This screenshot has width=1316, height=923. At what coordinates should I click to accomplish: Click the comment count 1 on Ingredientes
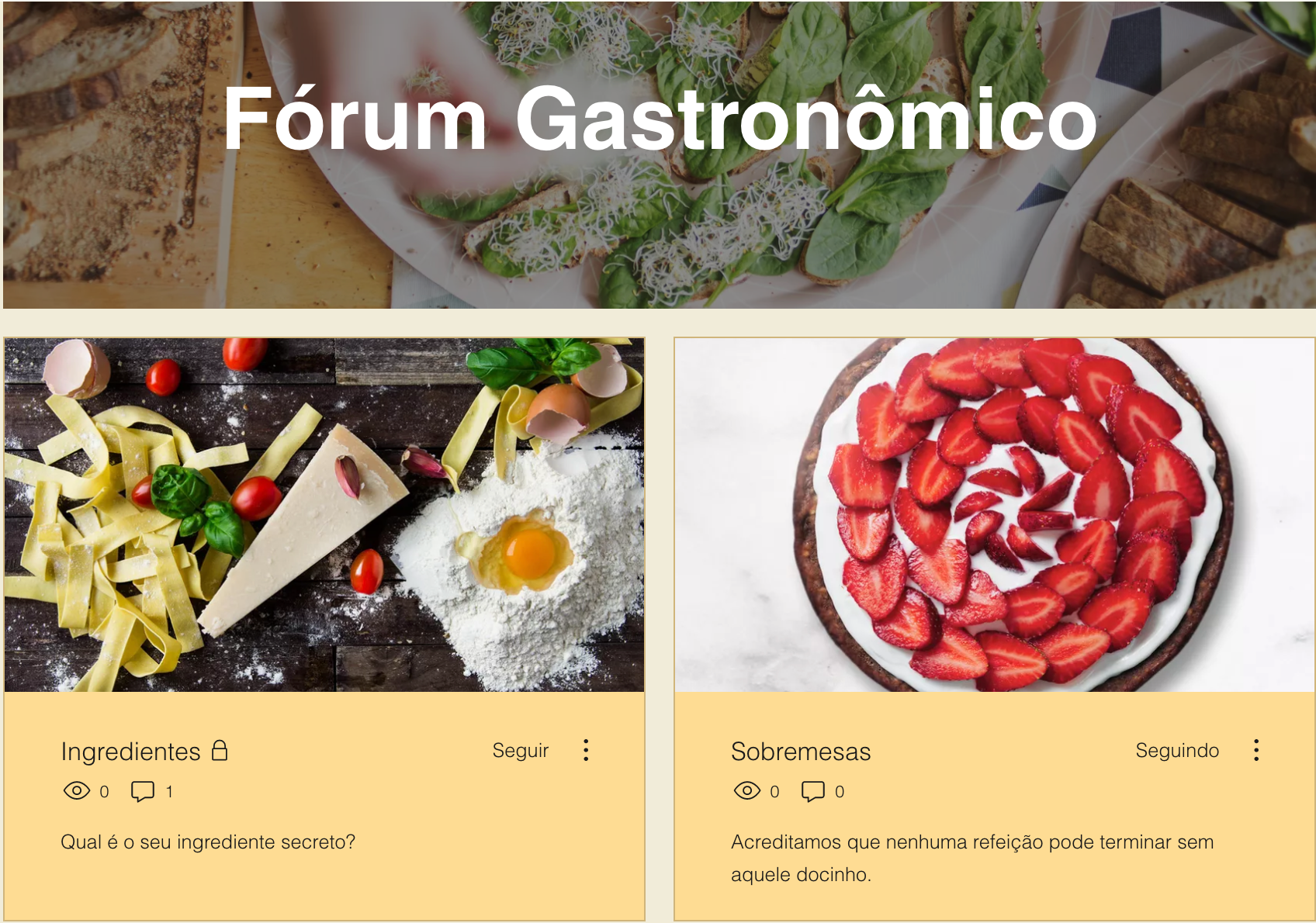pos(169,792)
